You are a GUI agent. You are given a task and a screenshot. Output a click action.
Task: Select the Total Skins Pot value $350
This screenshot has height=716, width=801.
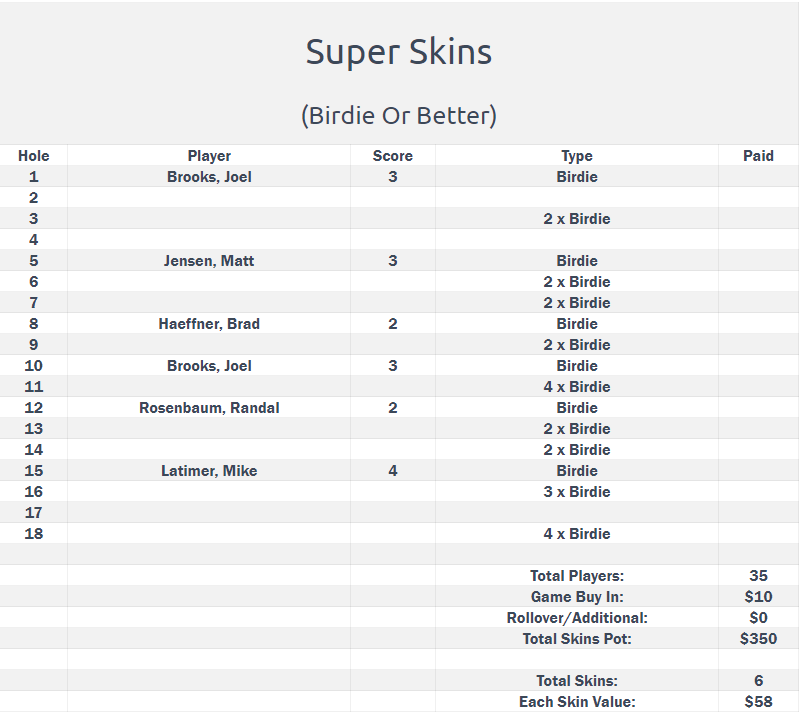758,639
